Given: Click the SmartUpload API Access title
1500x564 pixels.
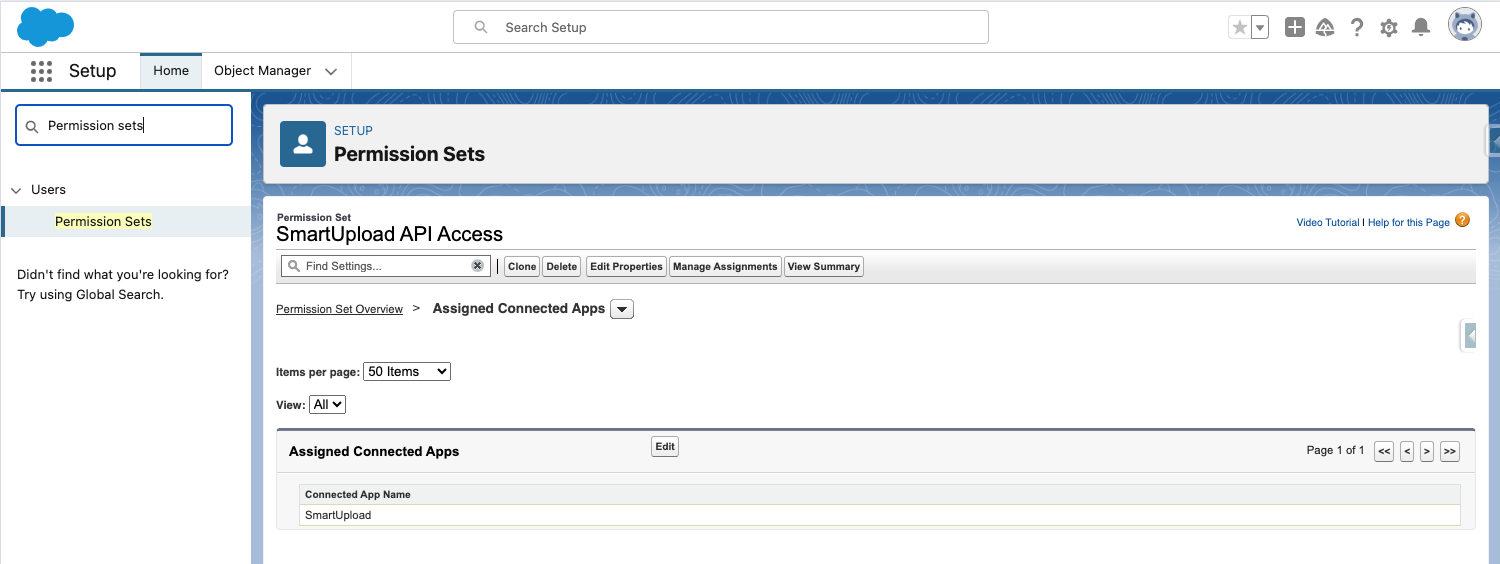Looking at the screenshot, I should tap(389, 234).
